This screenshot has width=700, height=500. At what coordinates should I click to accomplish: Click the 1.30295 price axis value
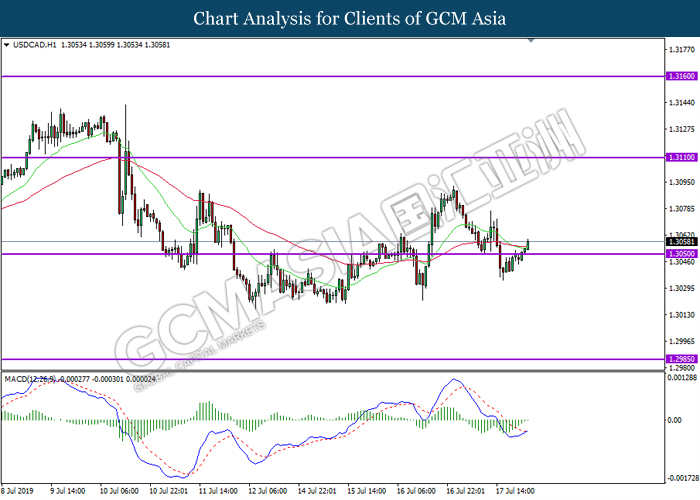[682, 288]
